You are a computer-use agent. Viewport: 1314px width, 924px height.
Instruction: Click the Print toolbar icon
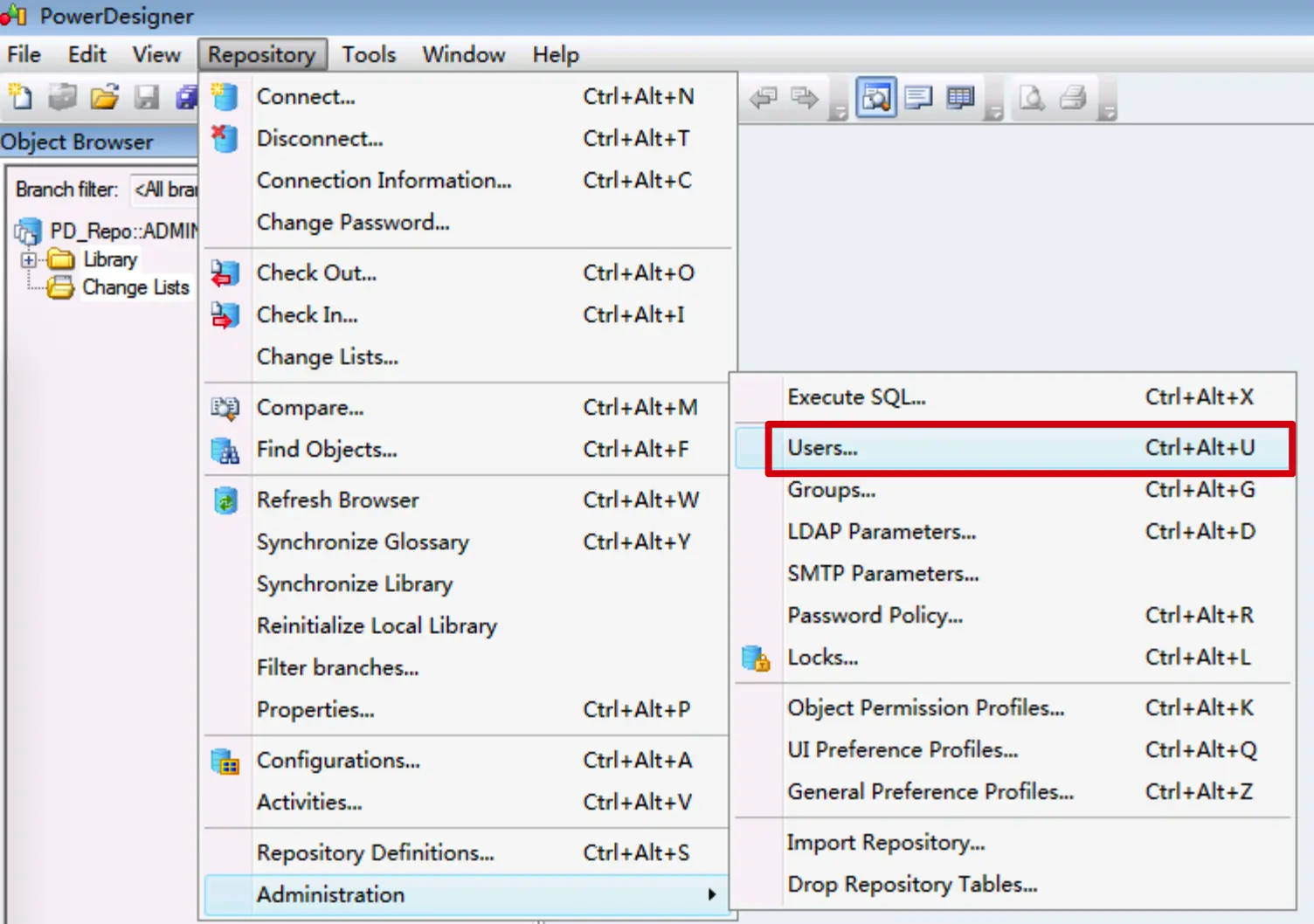click(1073, 98)
